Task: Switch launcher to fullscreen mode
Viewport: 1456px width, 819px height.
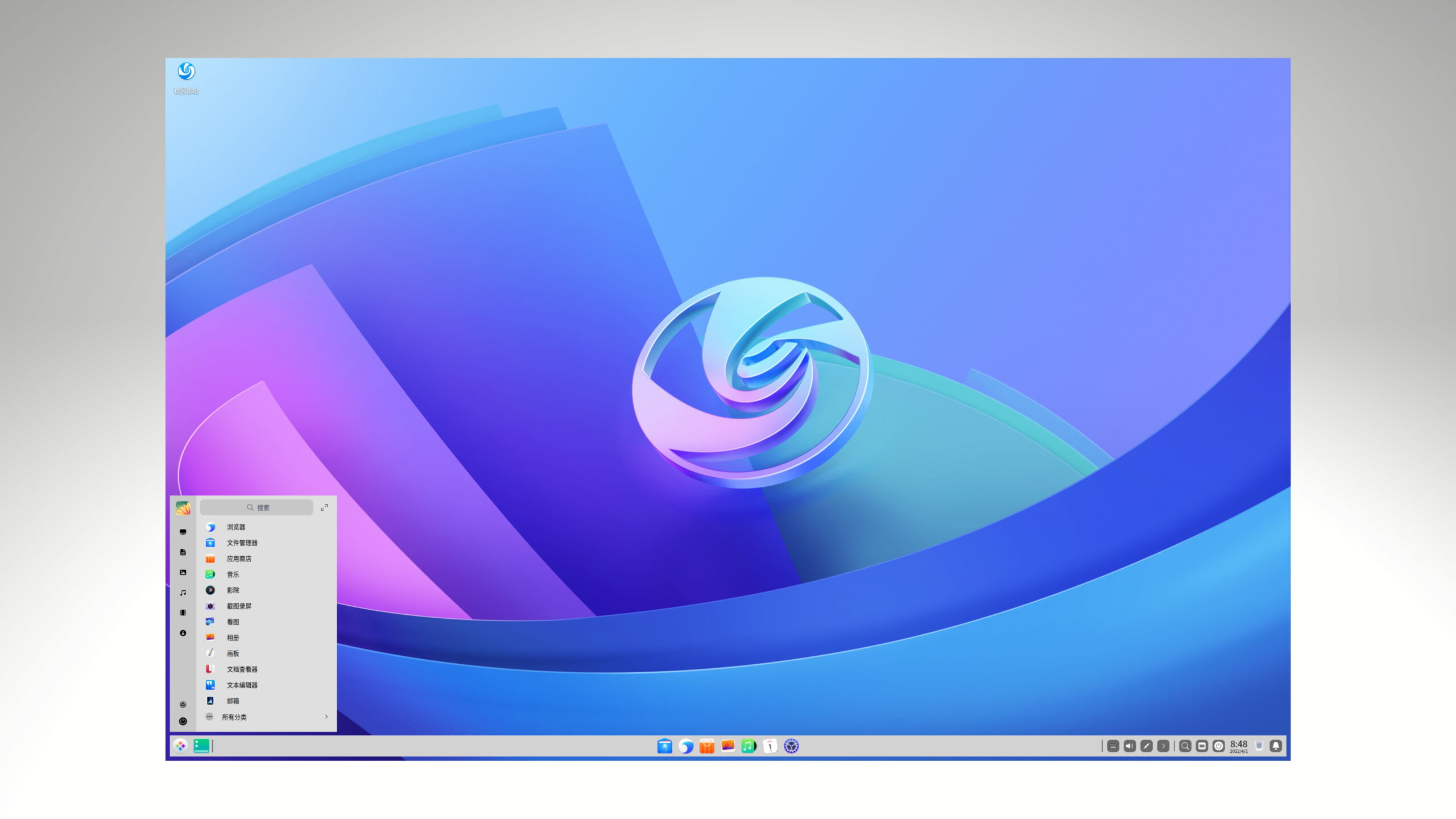Action: click(x=324, y=507)
